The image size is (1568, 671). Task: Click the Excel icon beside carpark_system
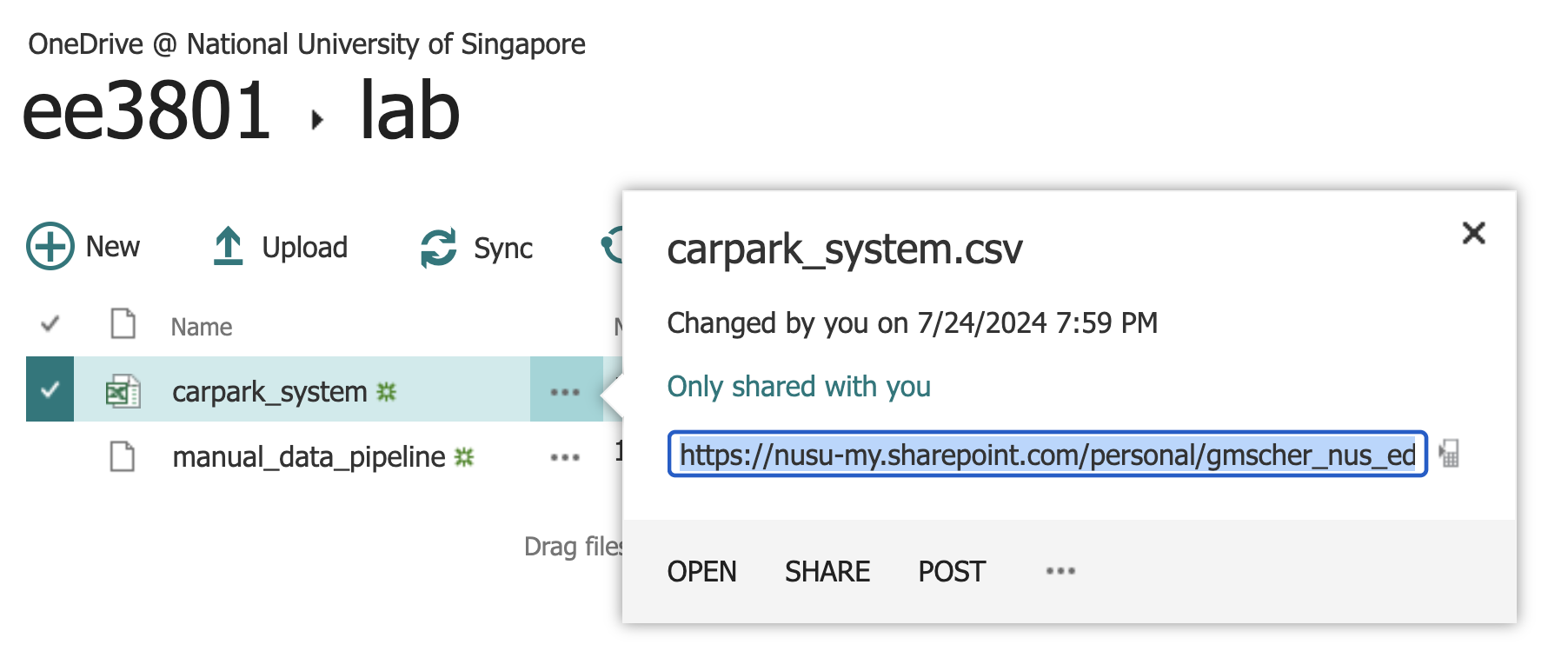coord(123,392)
